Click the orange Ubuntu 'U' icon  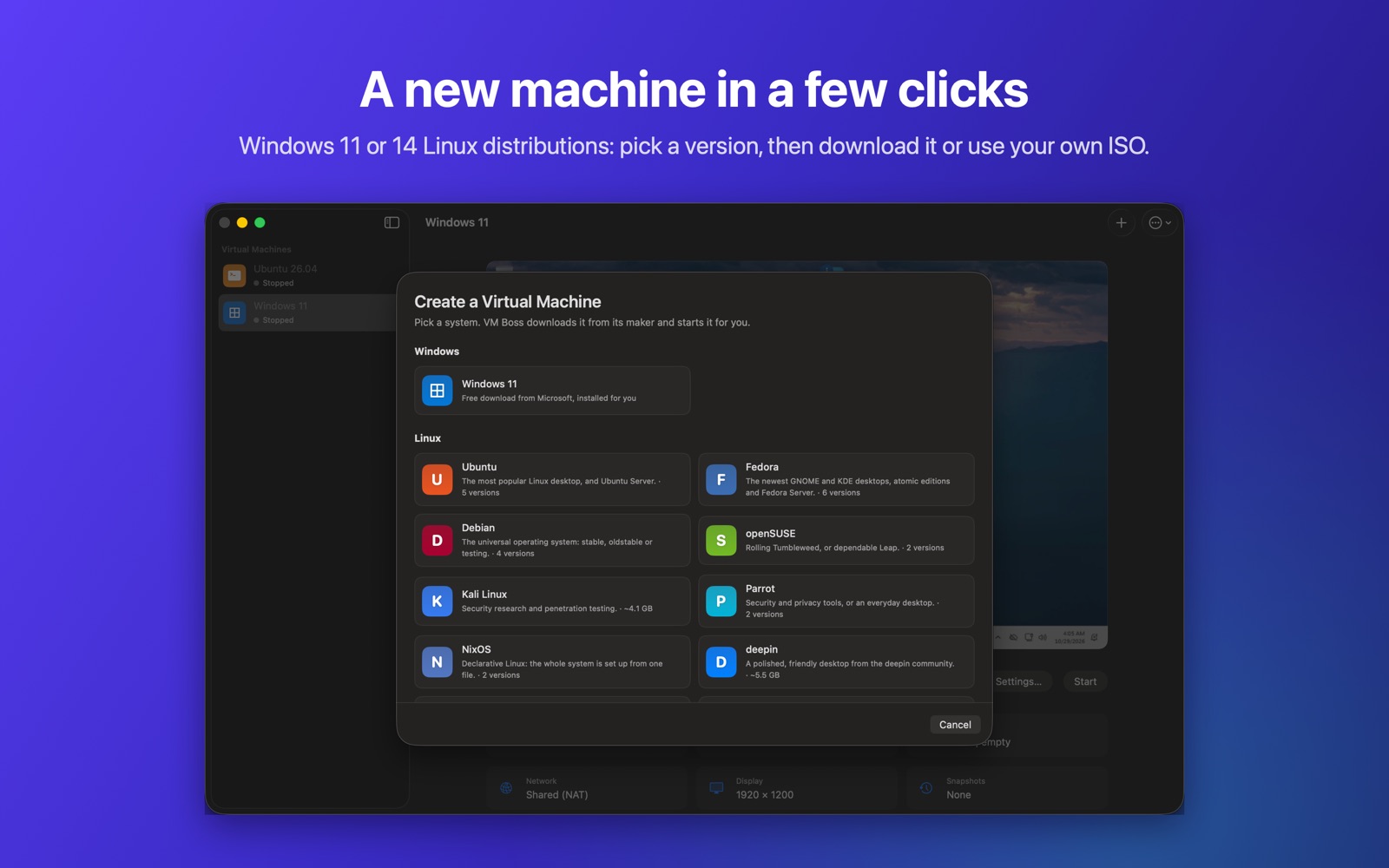pos(437,479)
